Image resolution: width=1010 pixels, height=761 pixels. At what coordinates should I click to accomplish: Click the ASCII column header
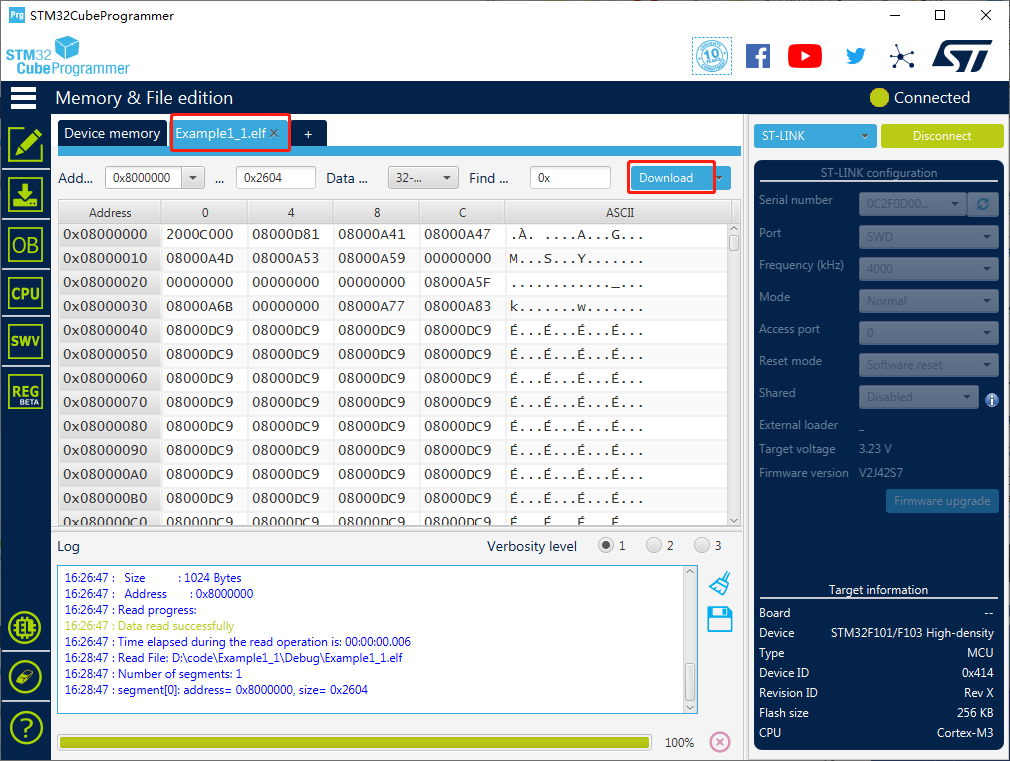620,213
